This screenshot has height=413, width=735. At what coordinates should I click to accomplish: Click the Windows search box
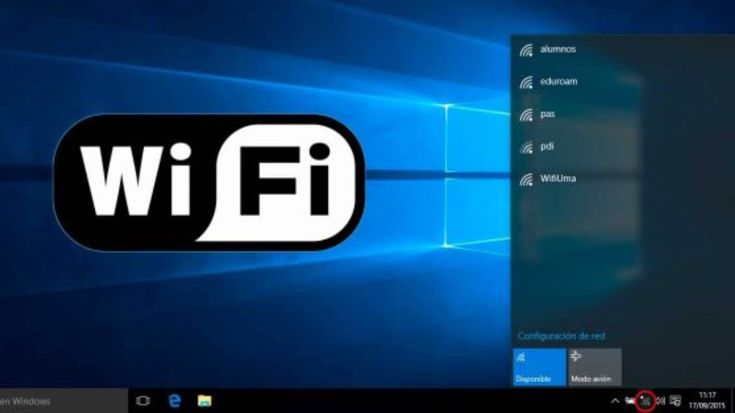pyautogui.click(x=63, y=401)
